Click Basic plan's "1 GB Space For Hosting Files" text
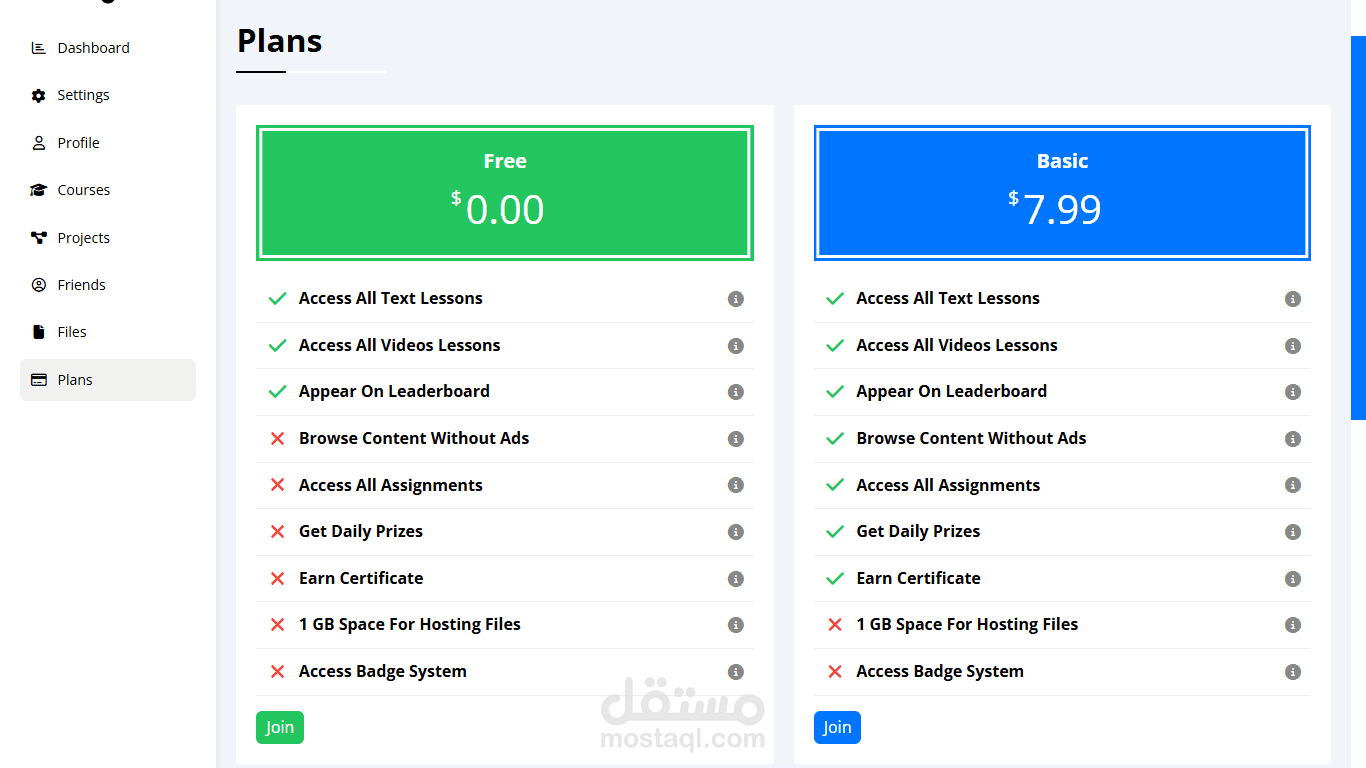The image size is (1366, 768). pyautogui.click(x=967, y=624)
